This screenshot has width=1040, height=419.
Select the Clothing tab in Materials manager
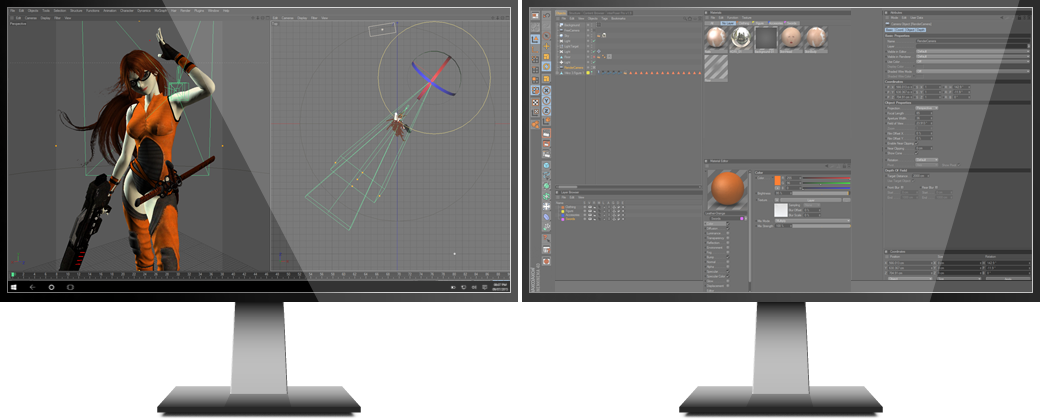click(x=744, y=23)
